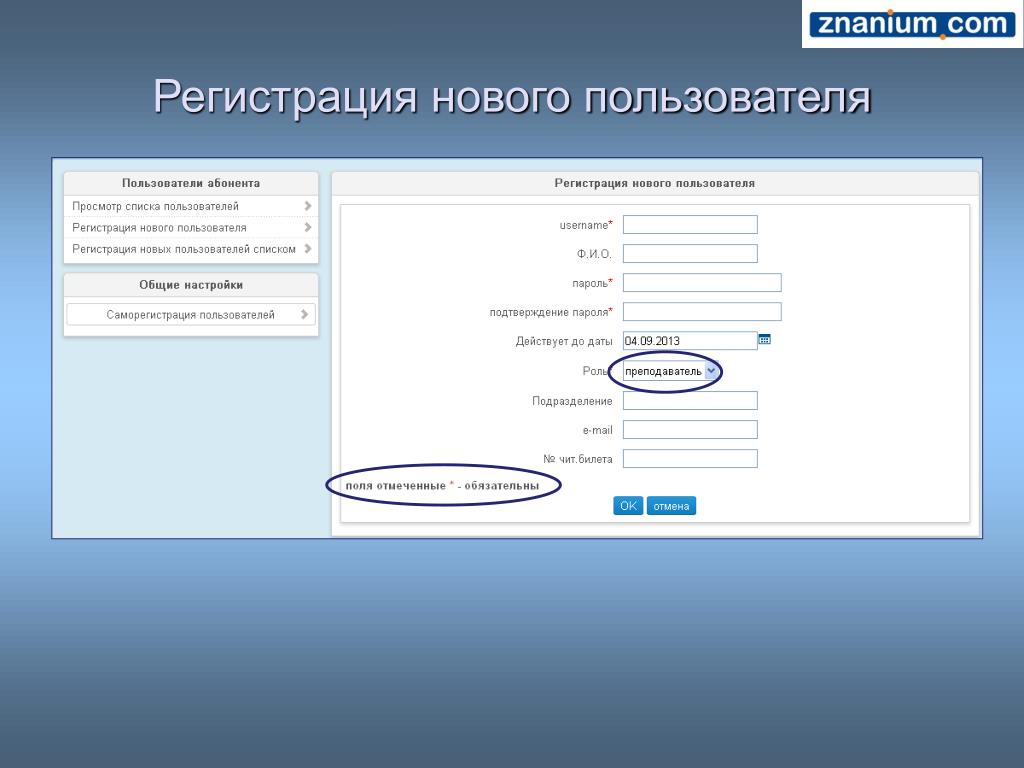Open the Роль dropdown showing преподаватель

pos(671,371)
